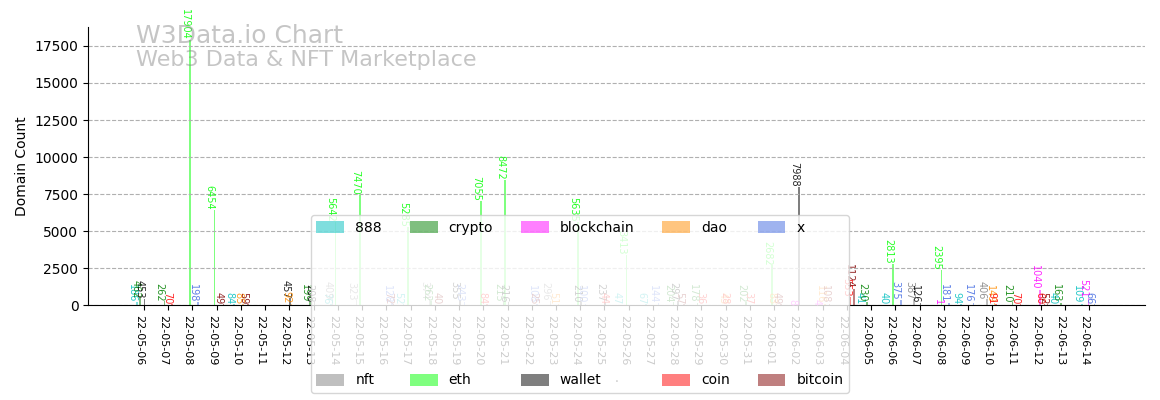This screenshot has width=1160, height=400.
Task: Click the 10000 y-axis tick label
Action: (x=56, y=157)
